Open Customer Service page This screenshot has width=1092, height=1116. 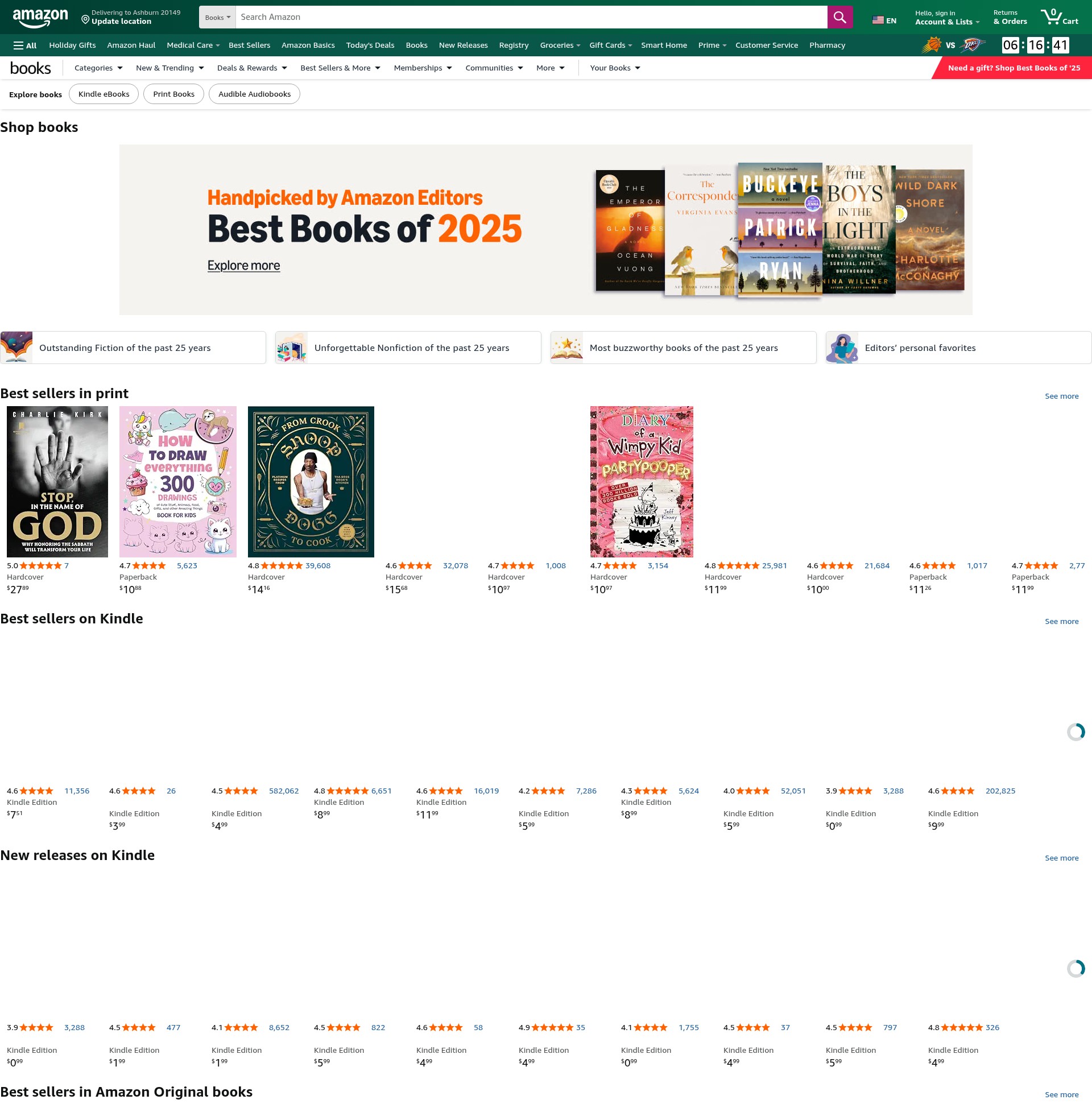coord(767,46)
